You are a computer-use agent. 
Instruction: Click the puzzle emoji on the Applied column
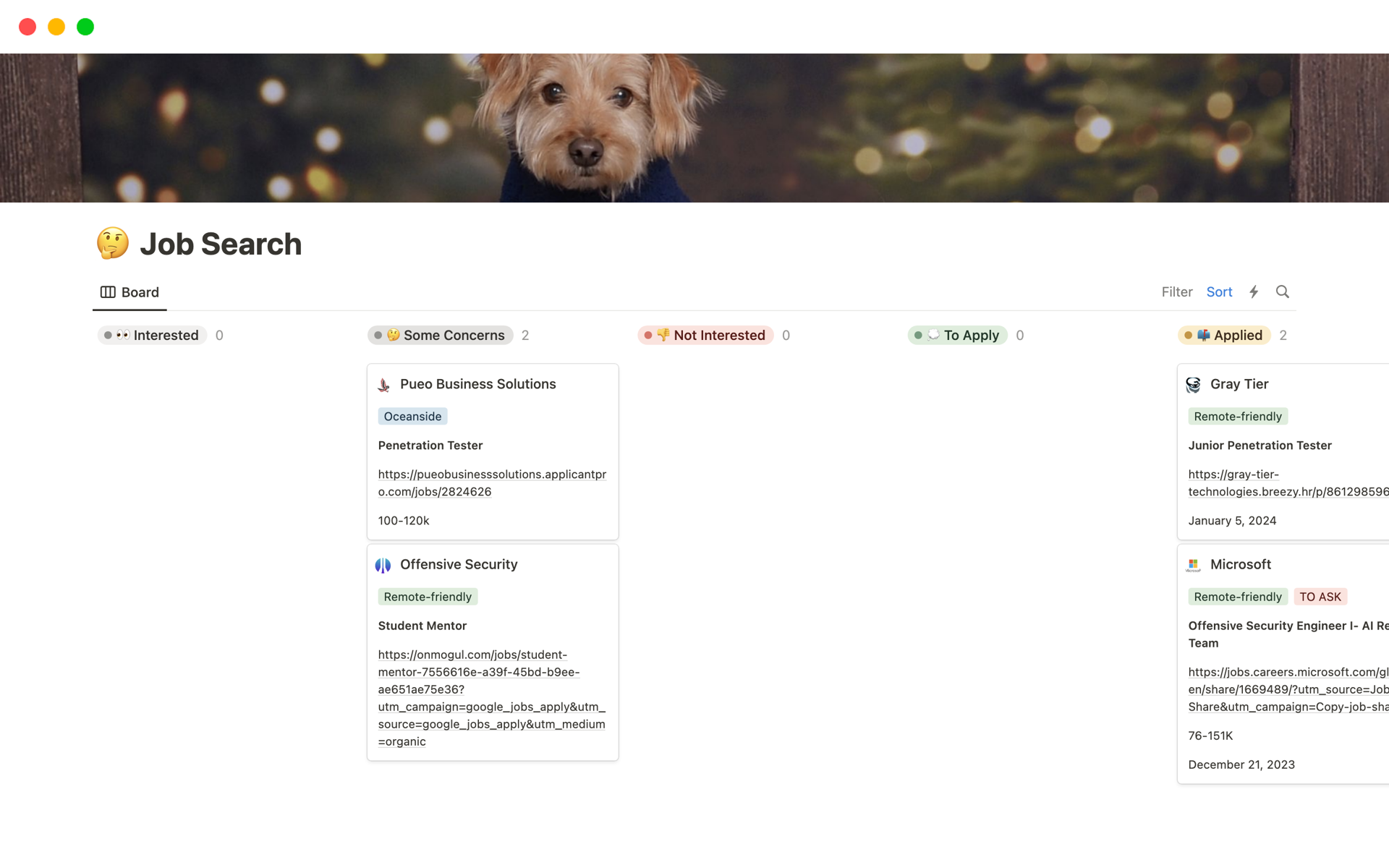[x=1204, y=335]
